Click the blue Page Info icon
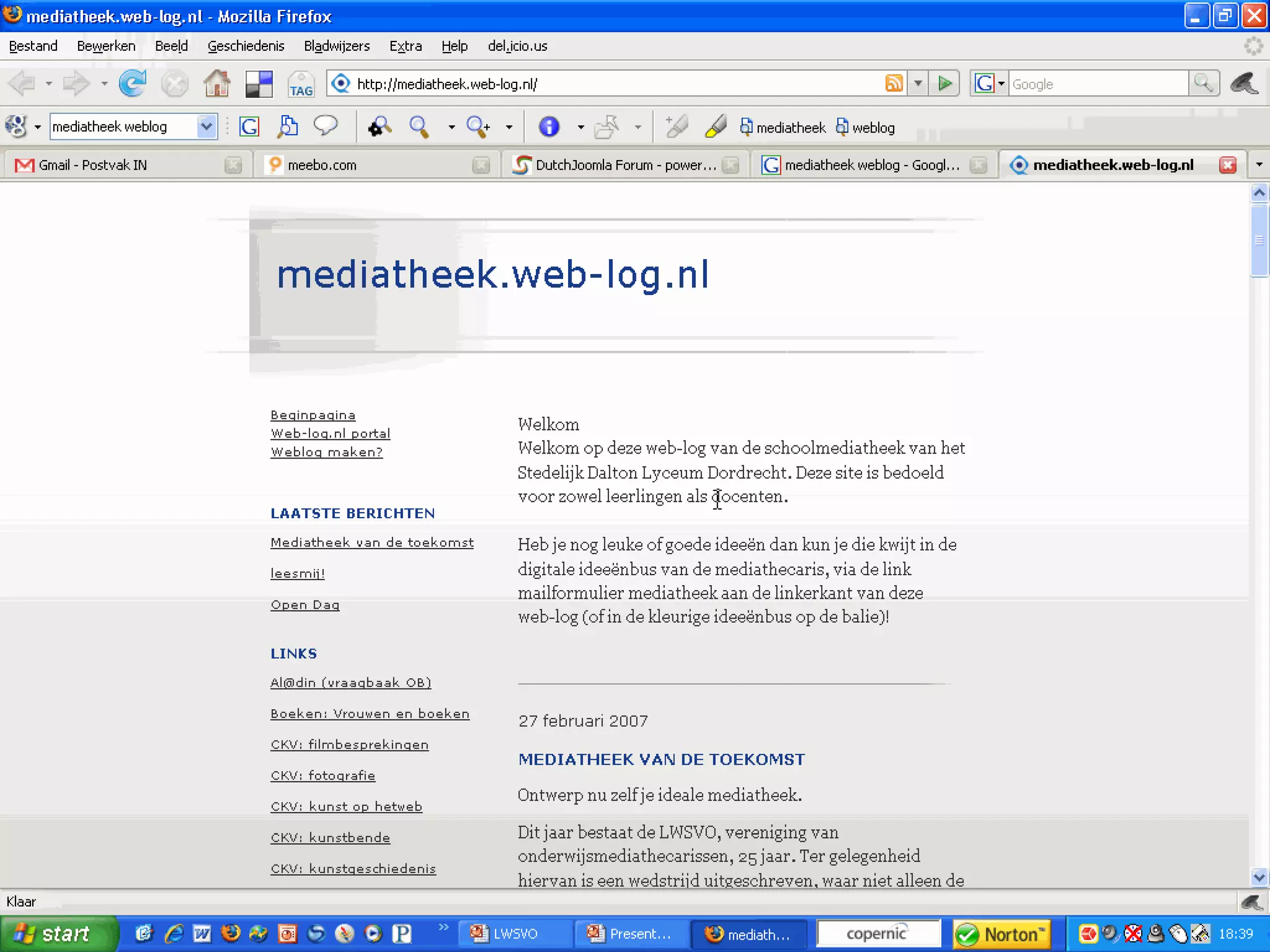1270x952 pixels. (x=549, y=127)
